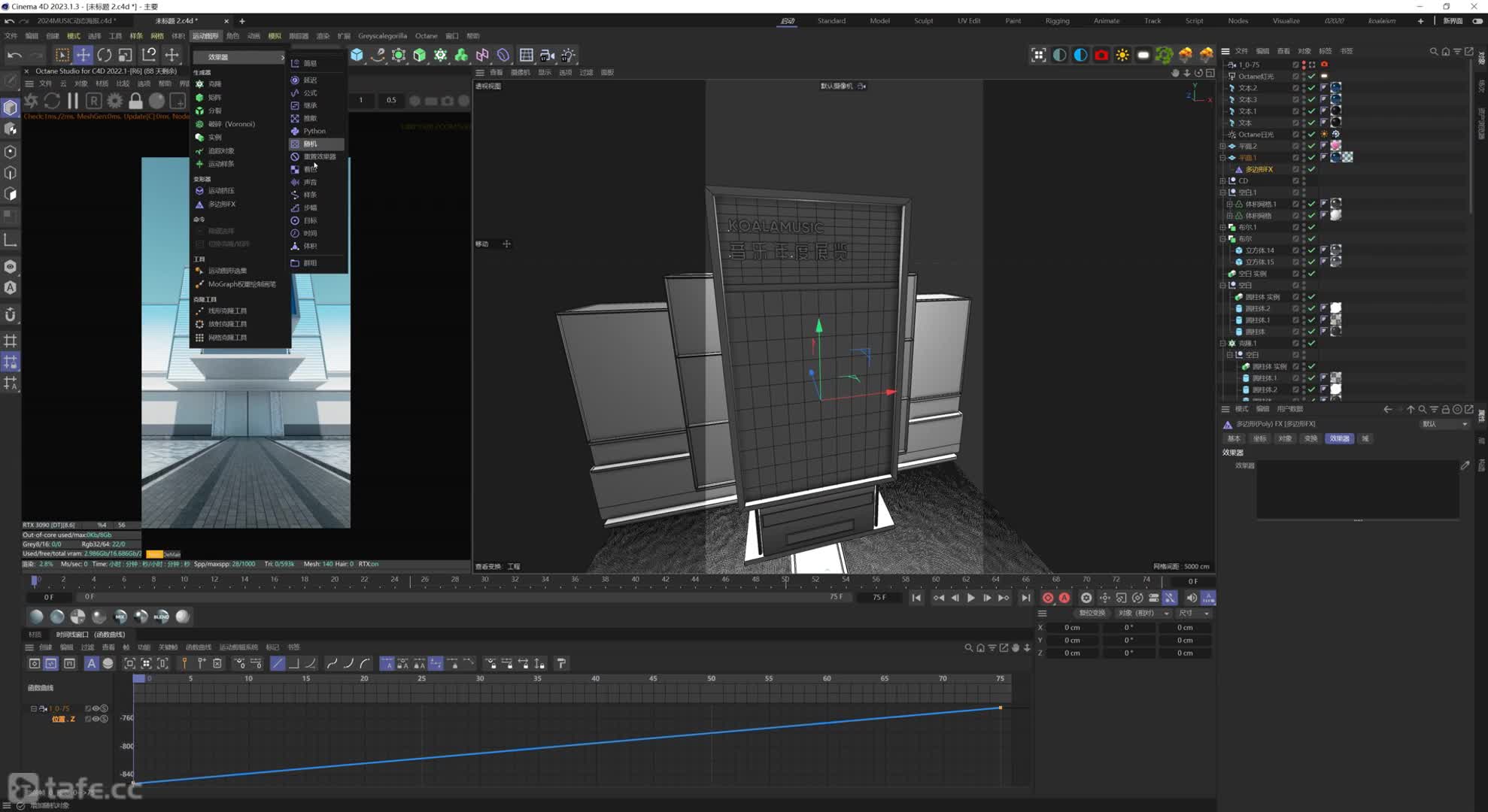Open the Greyscalegorilla menu
The image size is (1488, 812).
click(382, 35)
